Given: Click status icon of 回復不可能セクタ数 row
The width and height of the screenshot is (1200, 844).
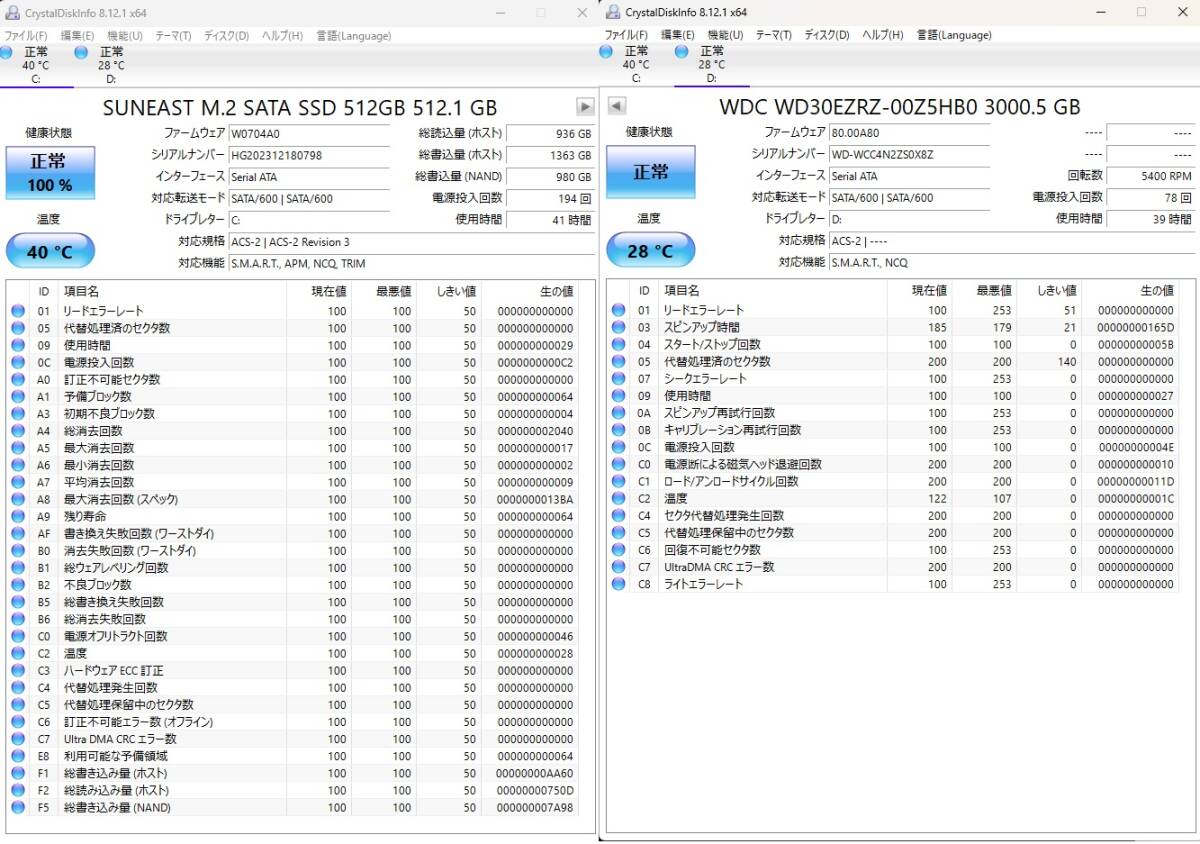Looking at the screenshot, I should click(x=618, y=550).
